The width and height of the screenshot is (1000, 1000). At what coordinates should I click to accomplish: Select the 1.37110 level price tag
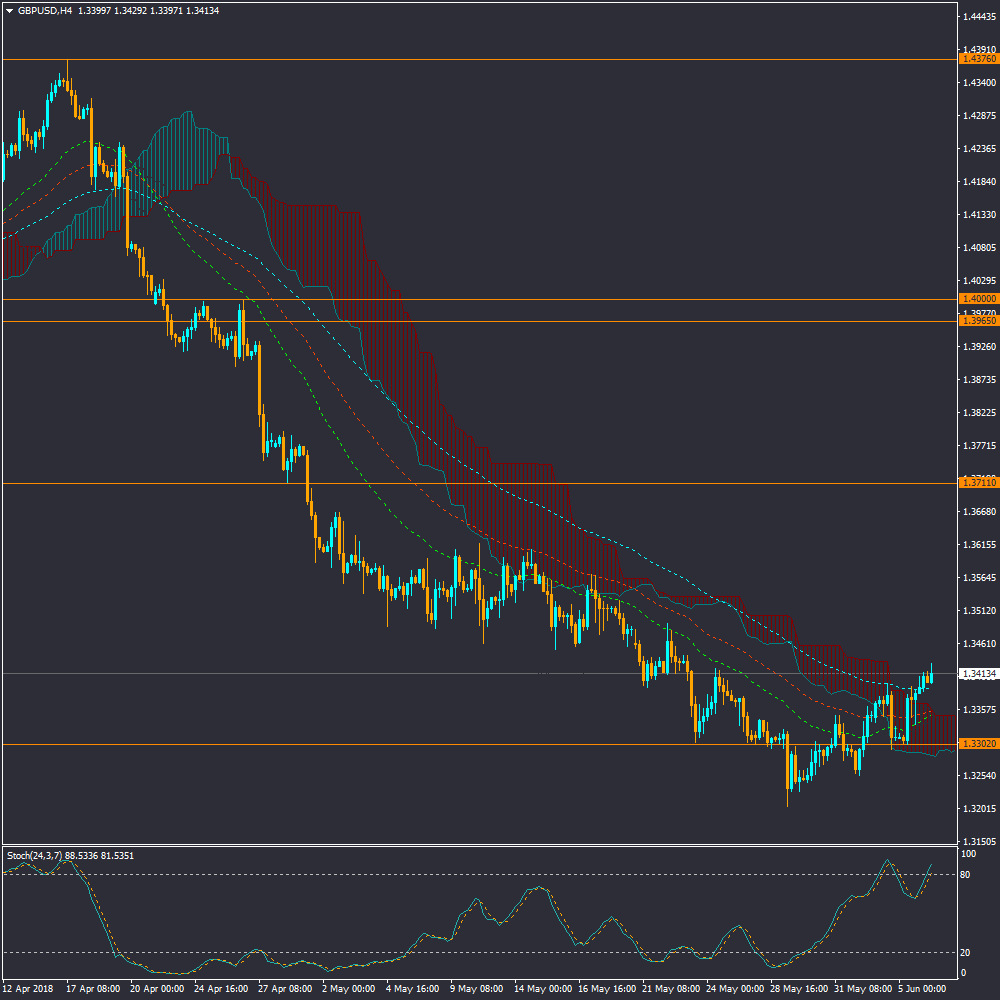pyautogui.click(x=978, y=483)
